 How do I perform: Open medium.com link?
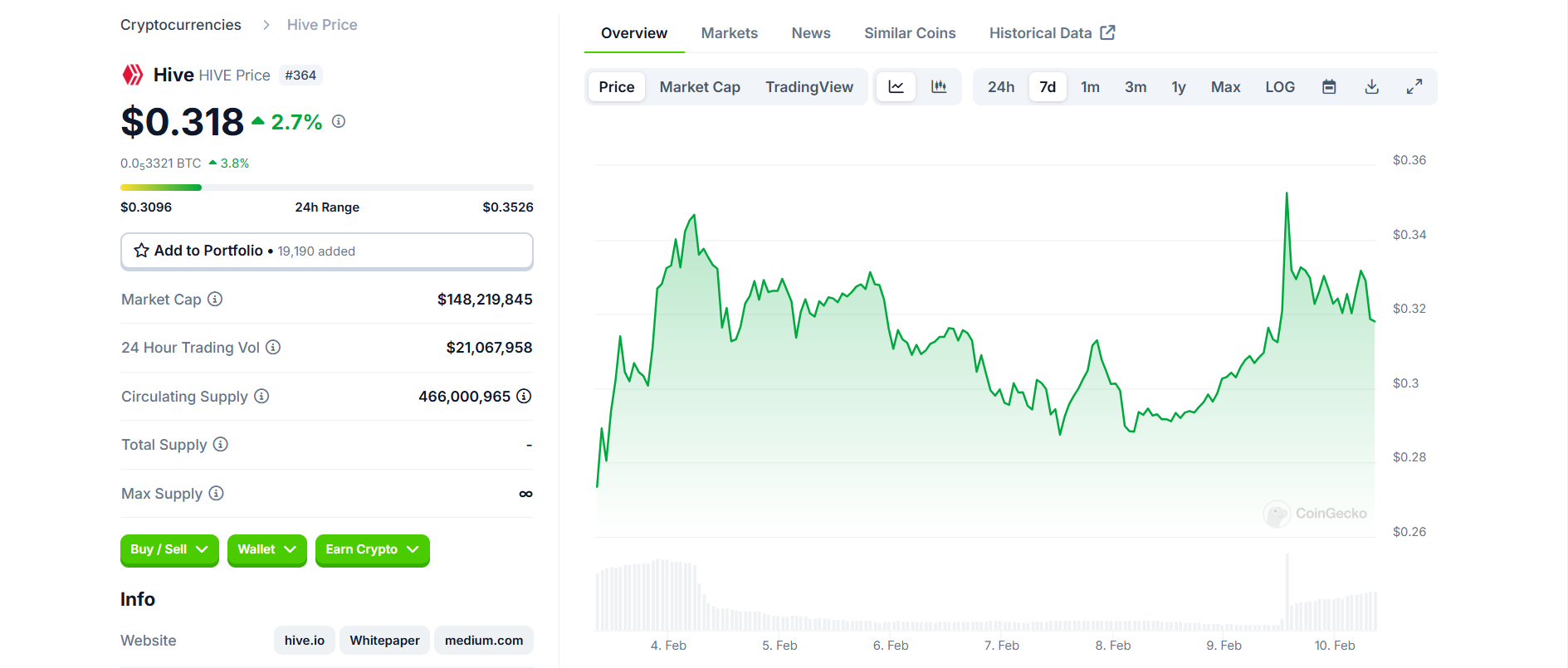484,641
